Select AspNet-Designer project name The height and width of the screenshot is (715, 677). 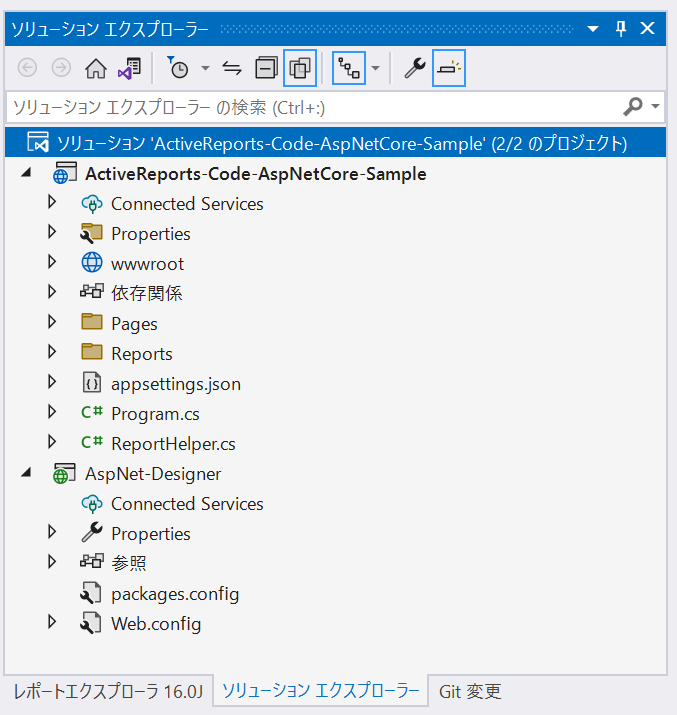[153, 474]
